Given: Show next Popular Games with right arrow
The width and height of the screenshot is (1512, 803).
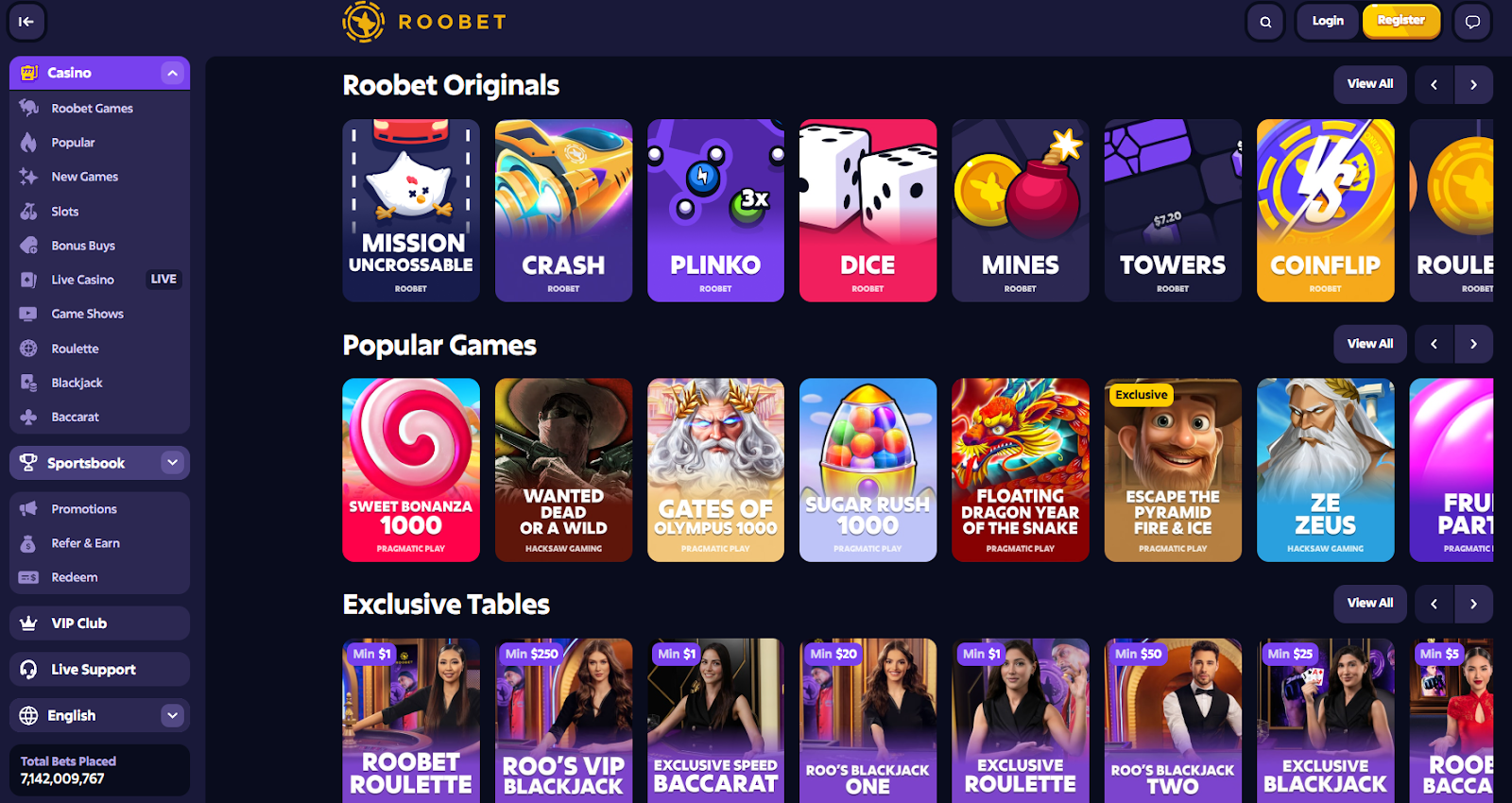Looking at the screenshot, I should pyautogui.click(x=1473, y=344).
